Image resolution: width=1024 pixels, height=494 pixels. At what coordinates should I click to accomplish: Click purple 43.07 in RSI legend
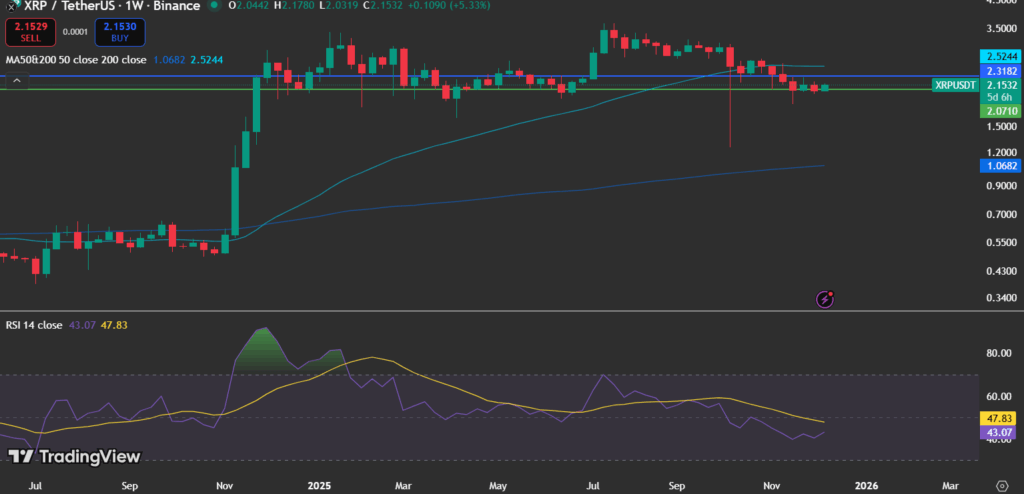pos(81,325)
